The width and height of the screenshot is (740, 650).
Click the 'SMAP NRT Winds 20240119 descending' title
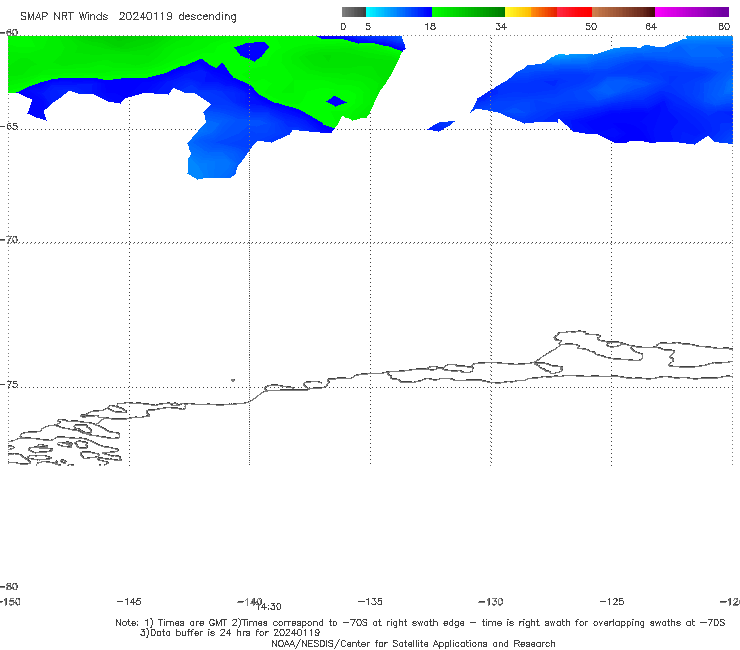click(x=128, y=17)
